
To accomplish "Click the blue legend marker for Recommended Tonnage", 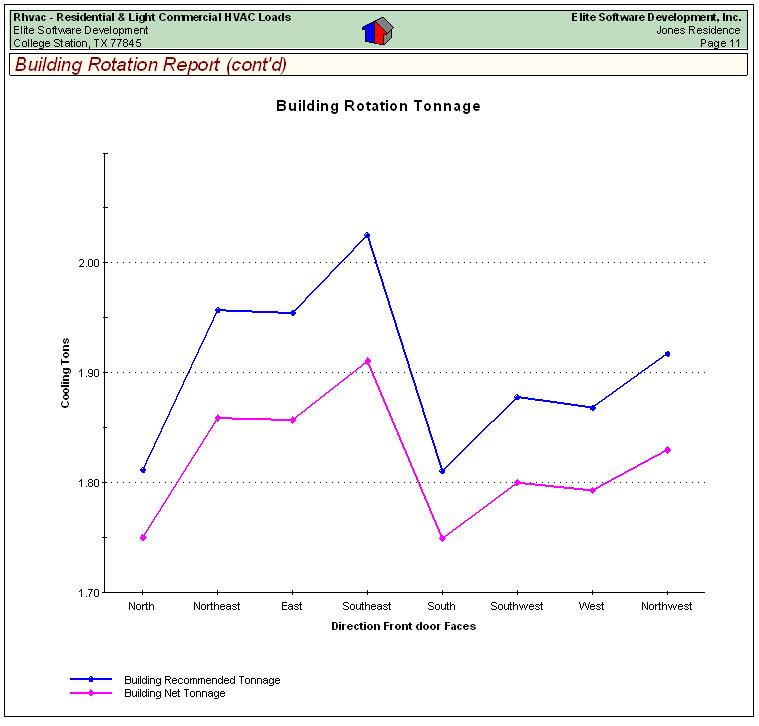I will pyautogui.click(x=91, y=680).
